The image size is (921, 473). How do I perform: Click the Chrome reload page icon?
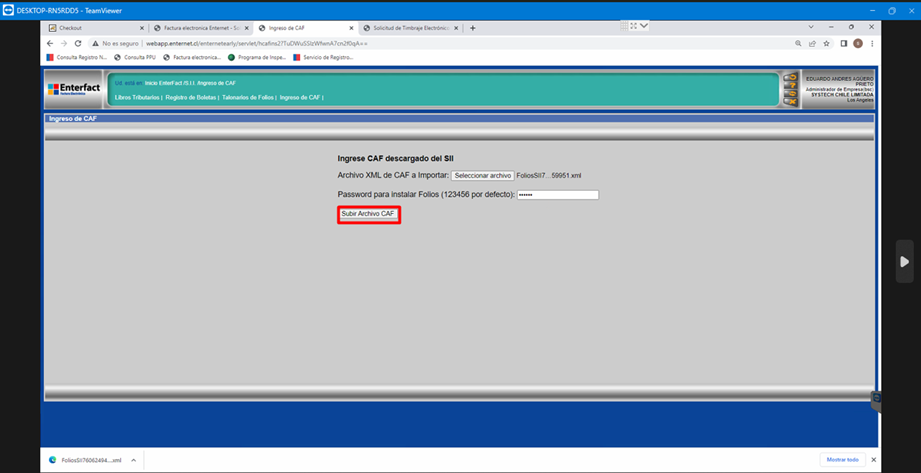(x=78, y=44)
